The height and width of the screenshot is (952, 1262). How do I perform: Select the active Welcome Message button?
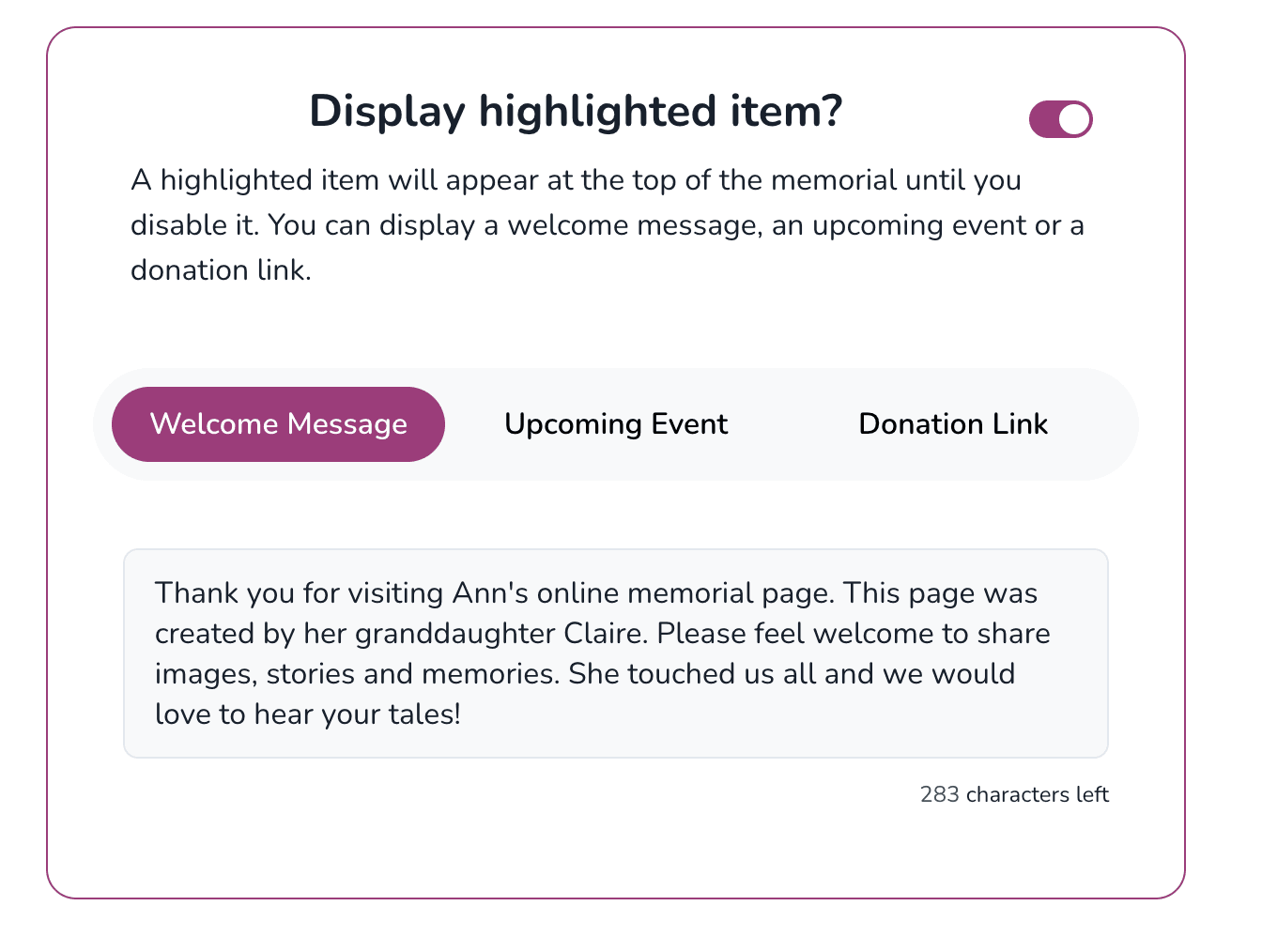coord(278,423)
